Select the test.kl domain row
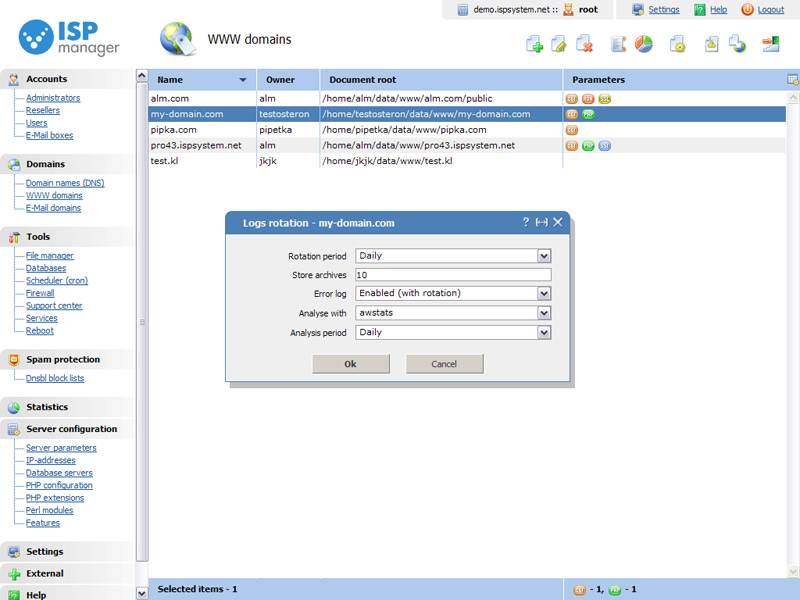This screenshot has width=800, height=600. pyautogui.click(x=467, y=161)
